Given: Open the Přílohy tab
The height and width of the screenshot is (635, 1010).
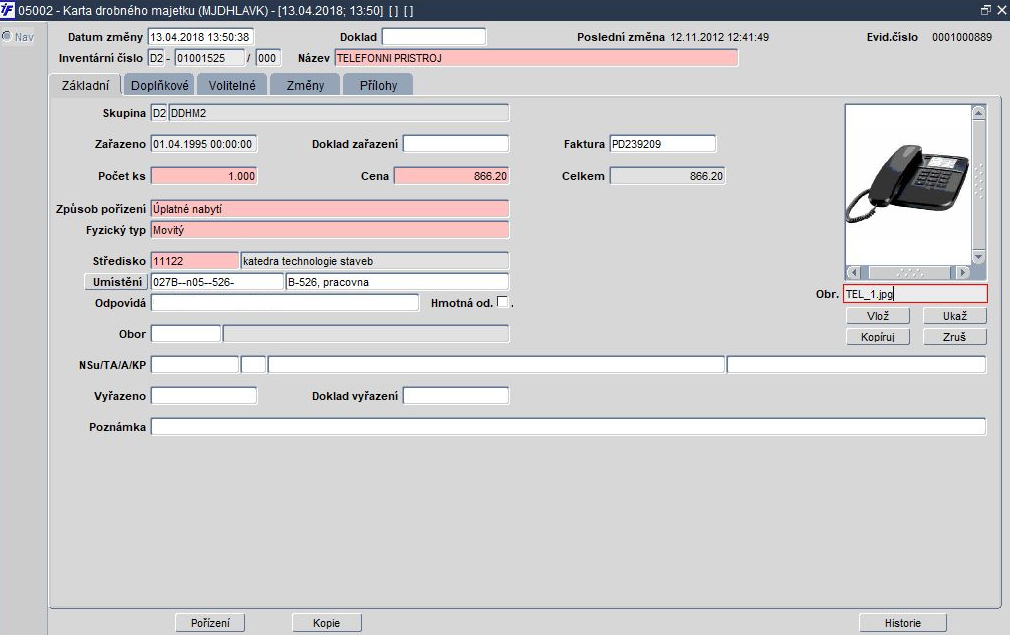Looking at the screenshot, I should tap(378, 85).
